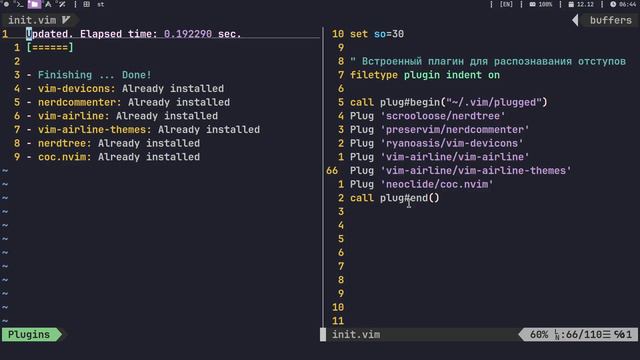Select the vim-devicons plugin entry
This screenshot has height=360, width=640.
[x=125, y=89]
